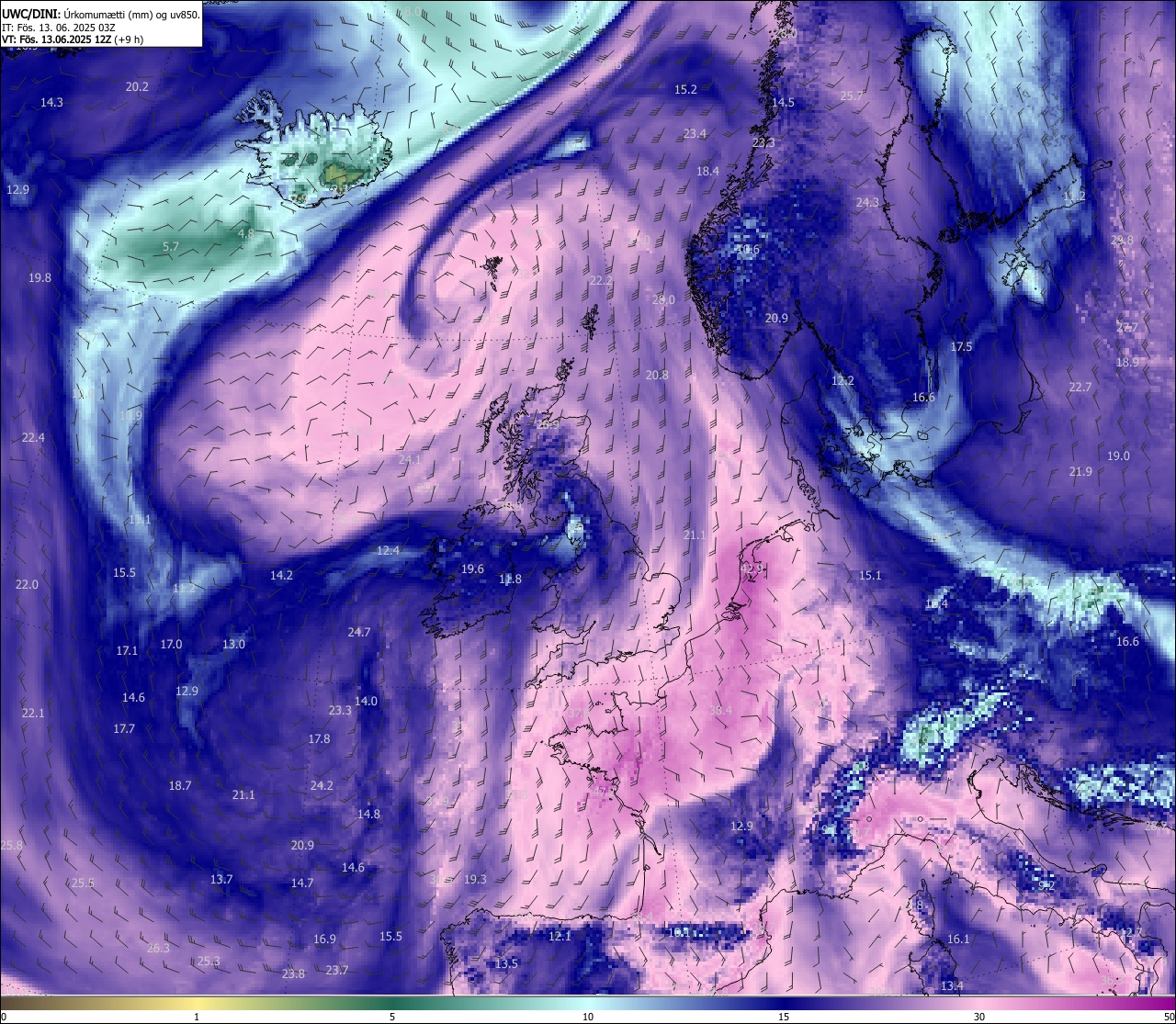1176x1024 pixels.
Task: Click the 17.0 value label
Action: (x=171, y=644)
